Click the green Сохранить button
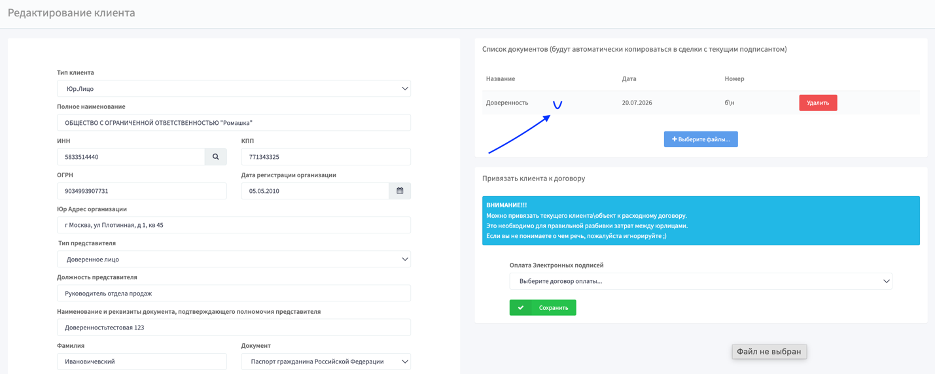Viewport: 936px width, 374px height. click(543, 308)
